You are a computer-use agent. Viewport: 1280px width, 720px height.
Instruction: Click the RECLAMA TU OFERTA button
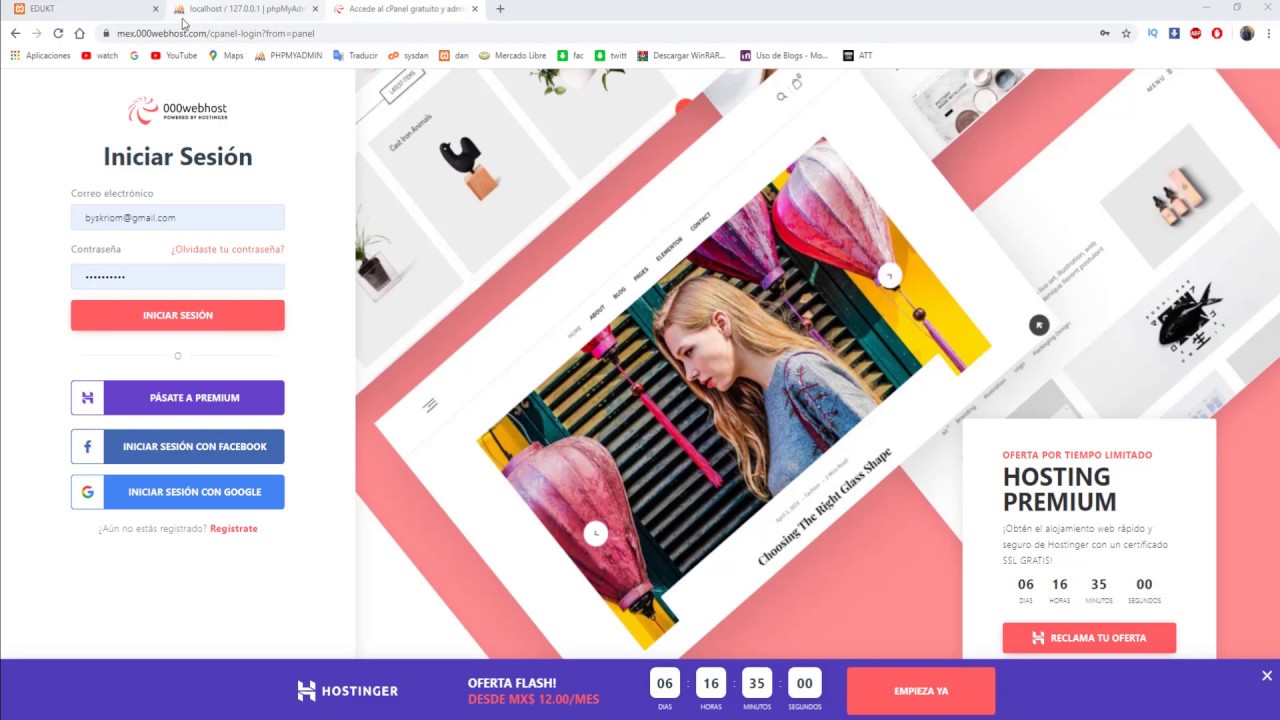pyautogui.click(x=1089, y=637)
